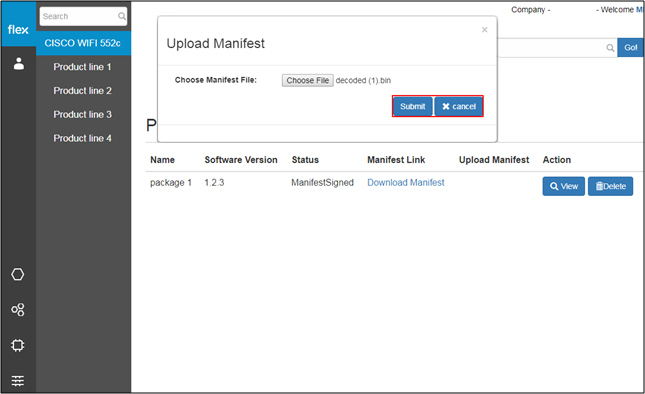The height and width of the screenshot is (394, 645).
Task: Click the package 1 name cell
Action: (171, 183)
